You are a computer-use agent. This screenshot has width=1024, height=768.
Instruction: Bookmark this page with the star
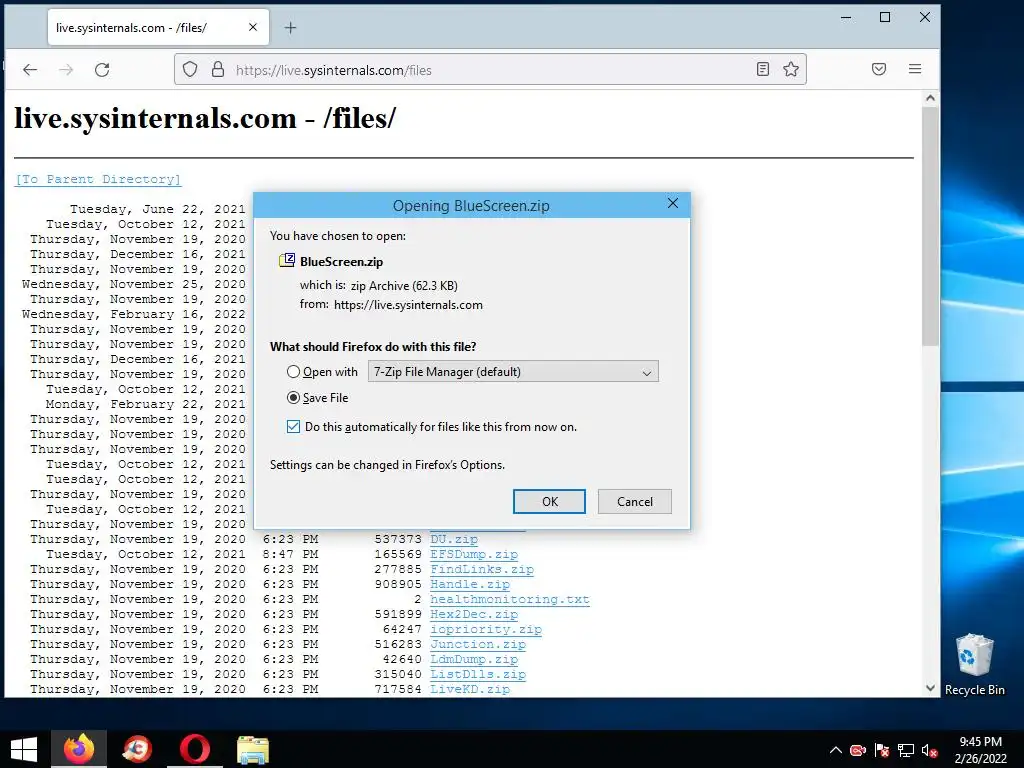(791, 69)
